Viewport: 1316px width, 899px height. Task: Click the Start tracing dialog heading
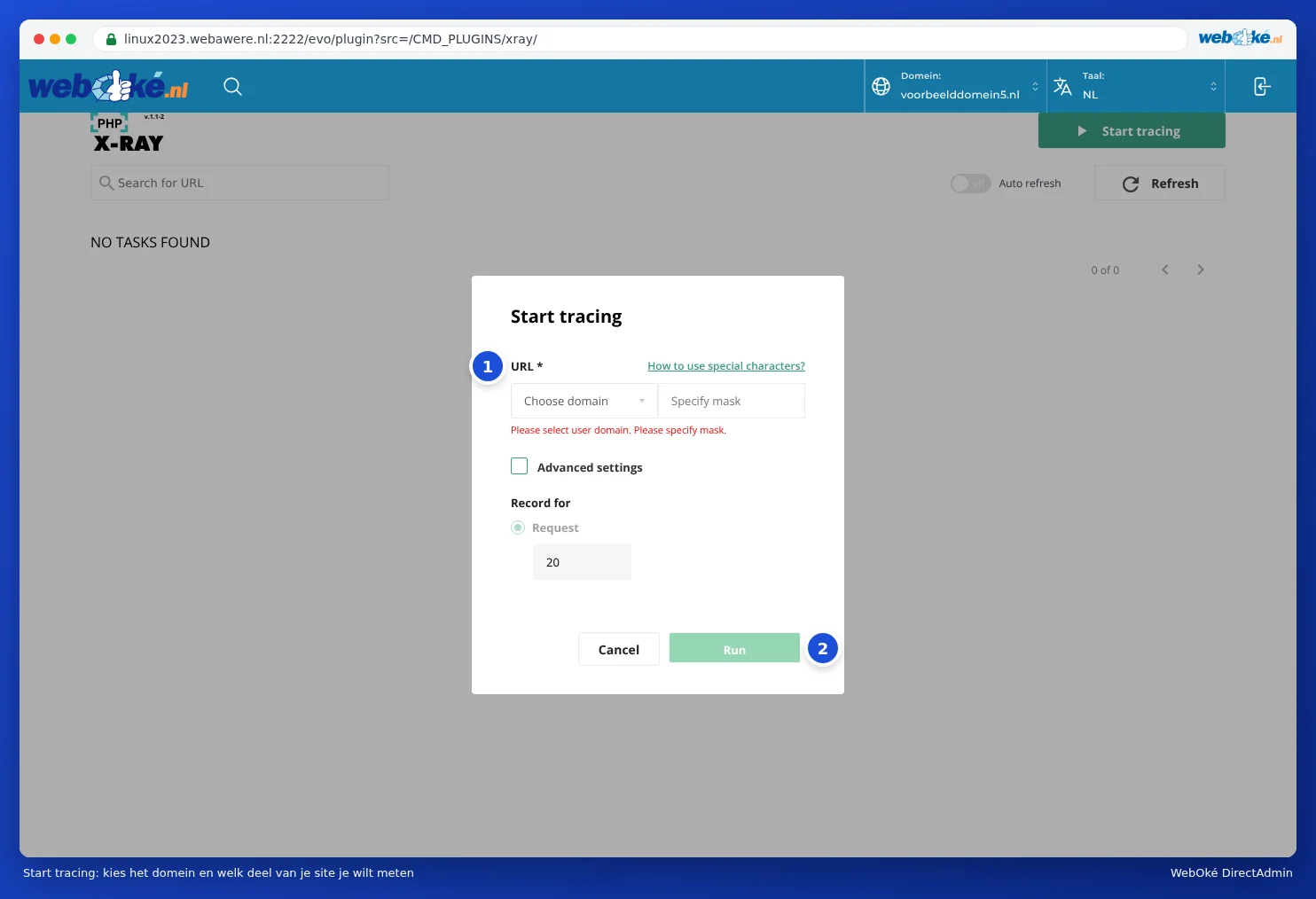[x=566, y=317]
